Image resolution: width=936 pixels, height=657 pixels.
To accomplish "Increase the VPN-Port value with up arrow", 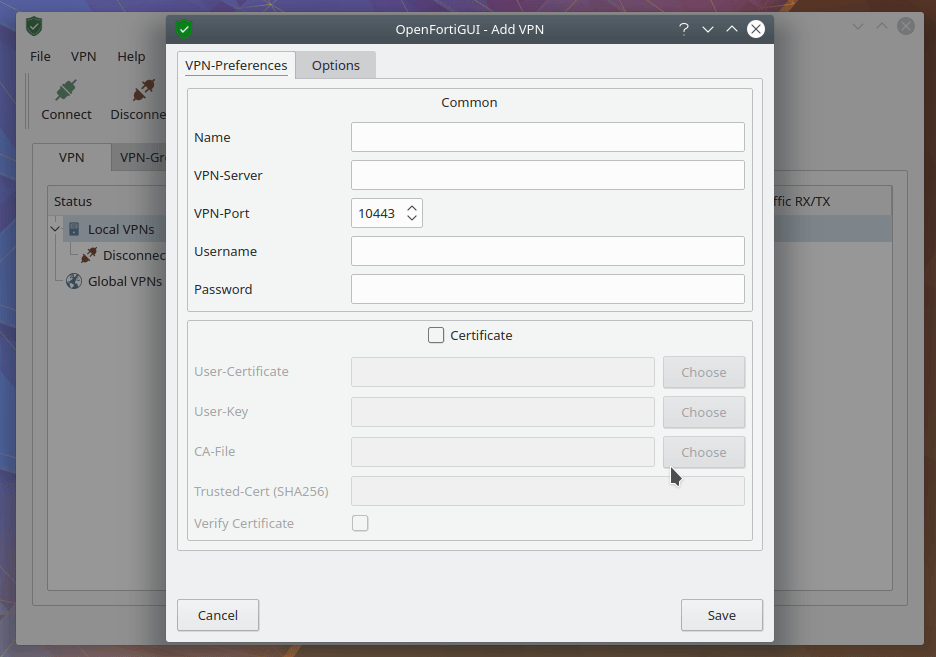I will point(412,207).
